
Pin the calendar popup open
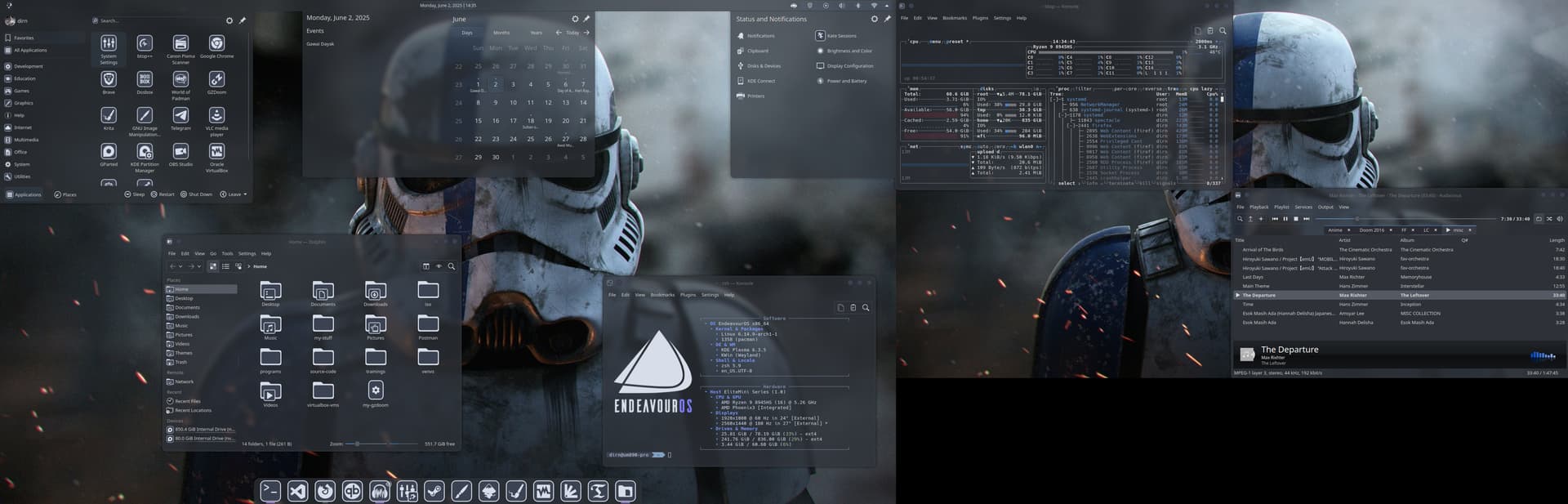(x=586, y=19)
